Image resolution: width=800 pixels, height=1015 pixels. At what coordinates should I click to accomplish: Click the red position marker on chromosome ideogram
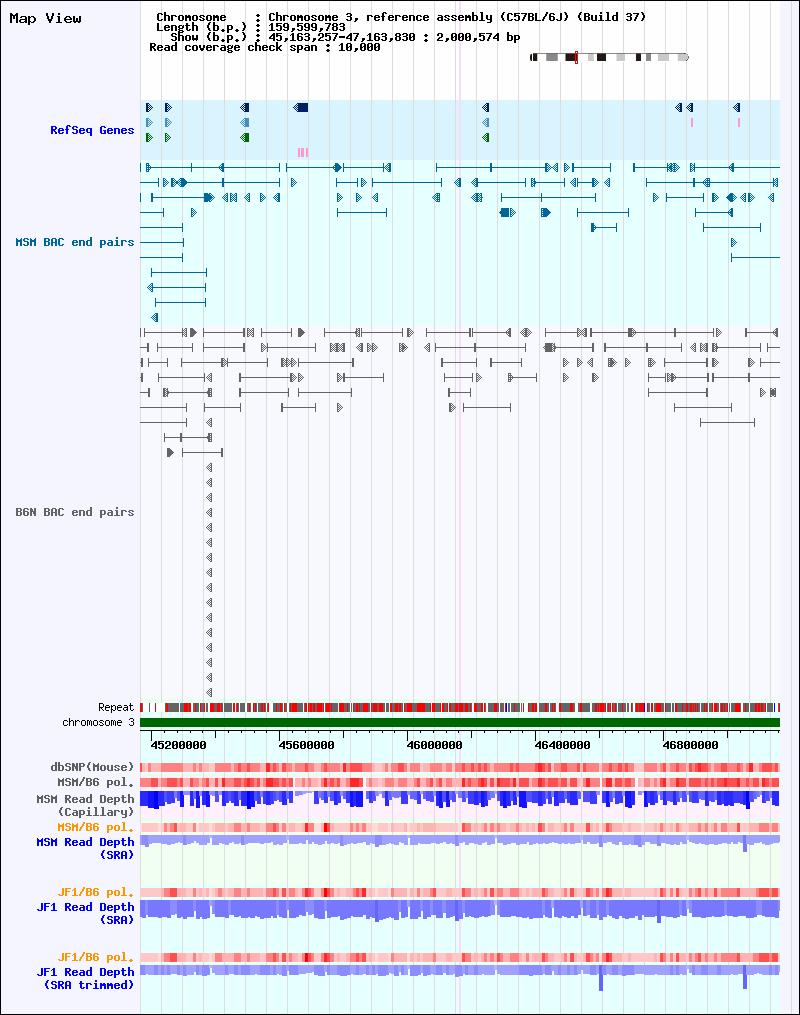pyautogui.click(x=576, y=58)
